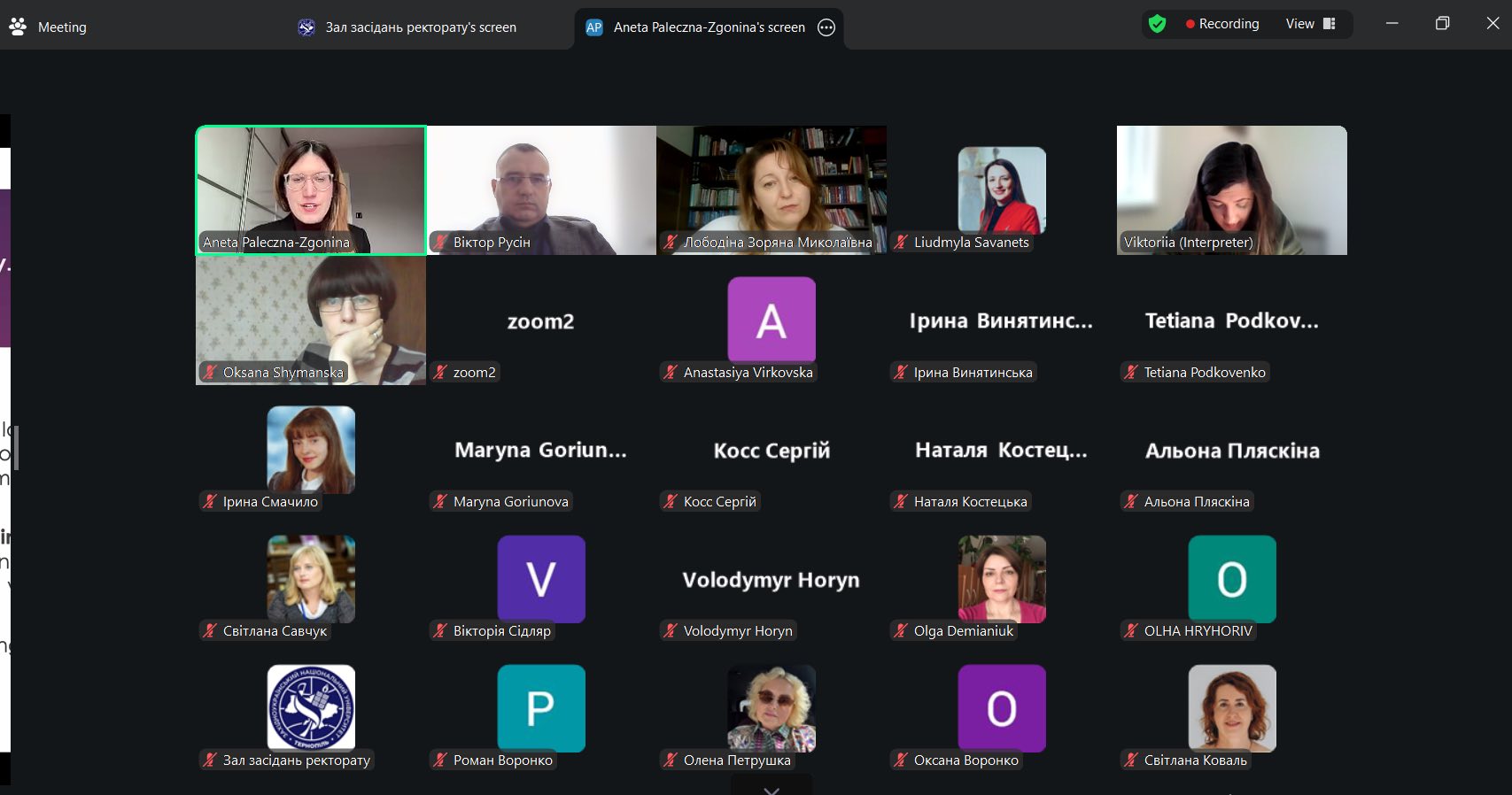Click the green encryption shield icon
Screen dimensions: 1512x795
pyautogui.click(x=1157, y=24)
